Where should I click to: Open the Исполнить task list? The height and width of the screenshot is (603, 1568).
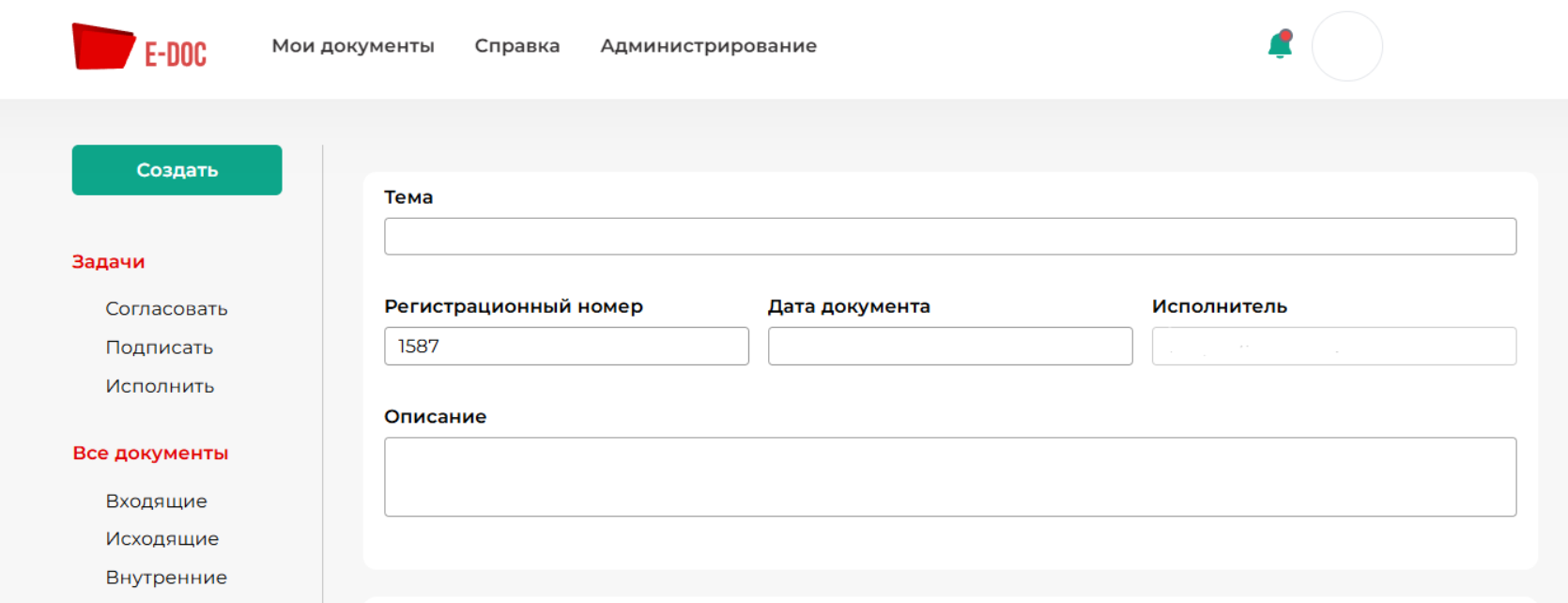160,386
